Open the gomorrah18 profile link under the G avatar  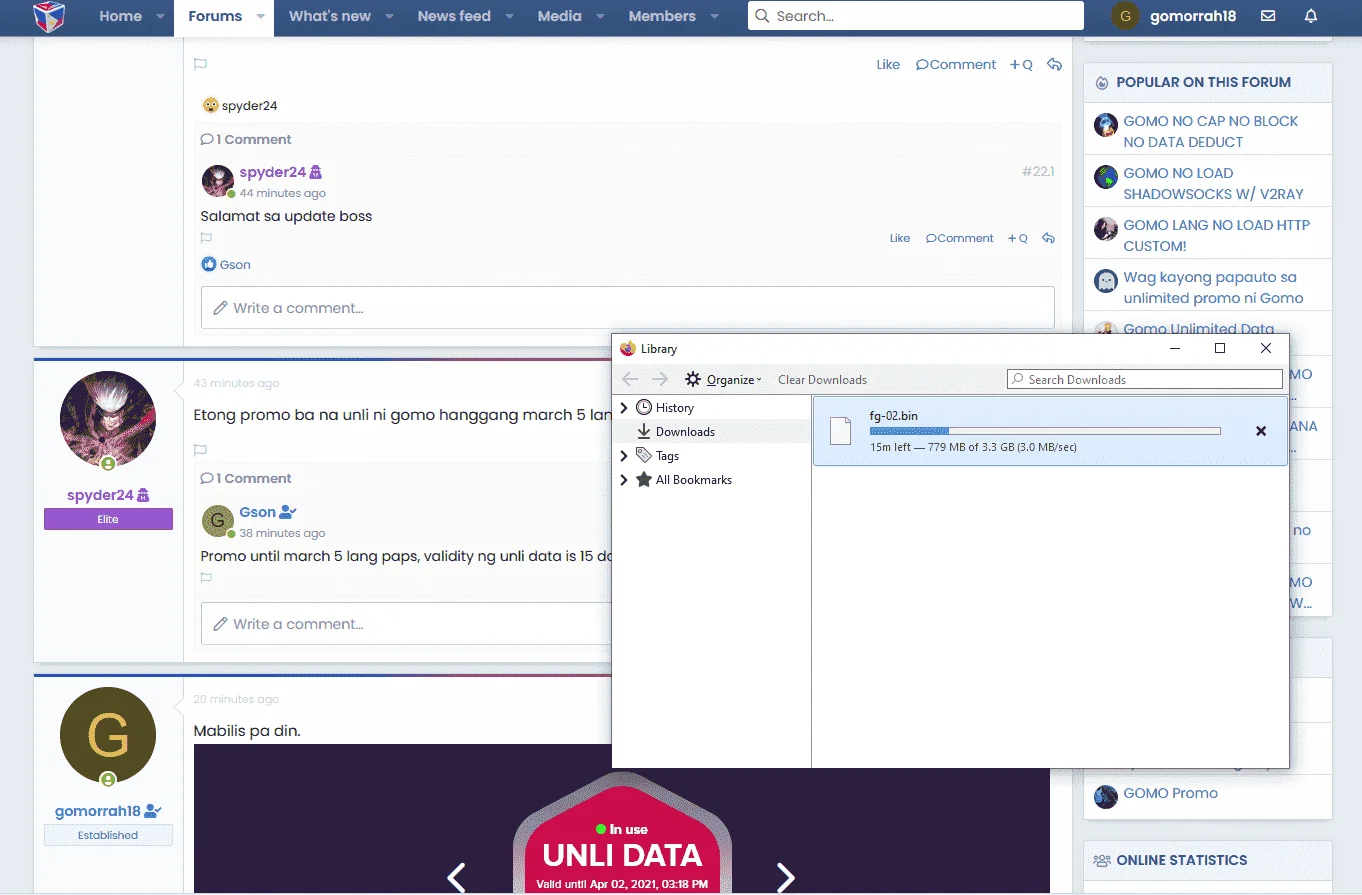[98, 811]
